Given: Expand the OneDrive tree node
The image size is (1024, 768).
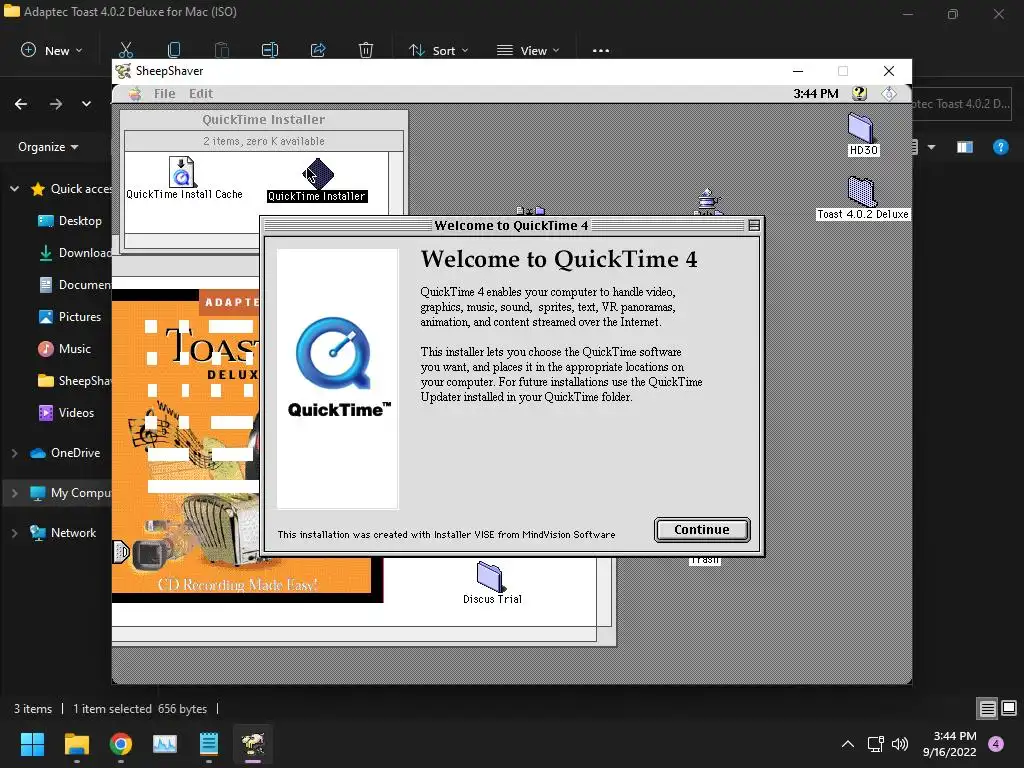Looking at the screenshot, I should [14, 453].
